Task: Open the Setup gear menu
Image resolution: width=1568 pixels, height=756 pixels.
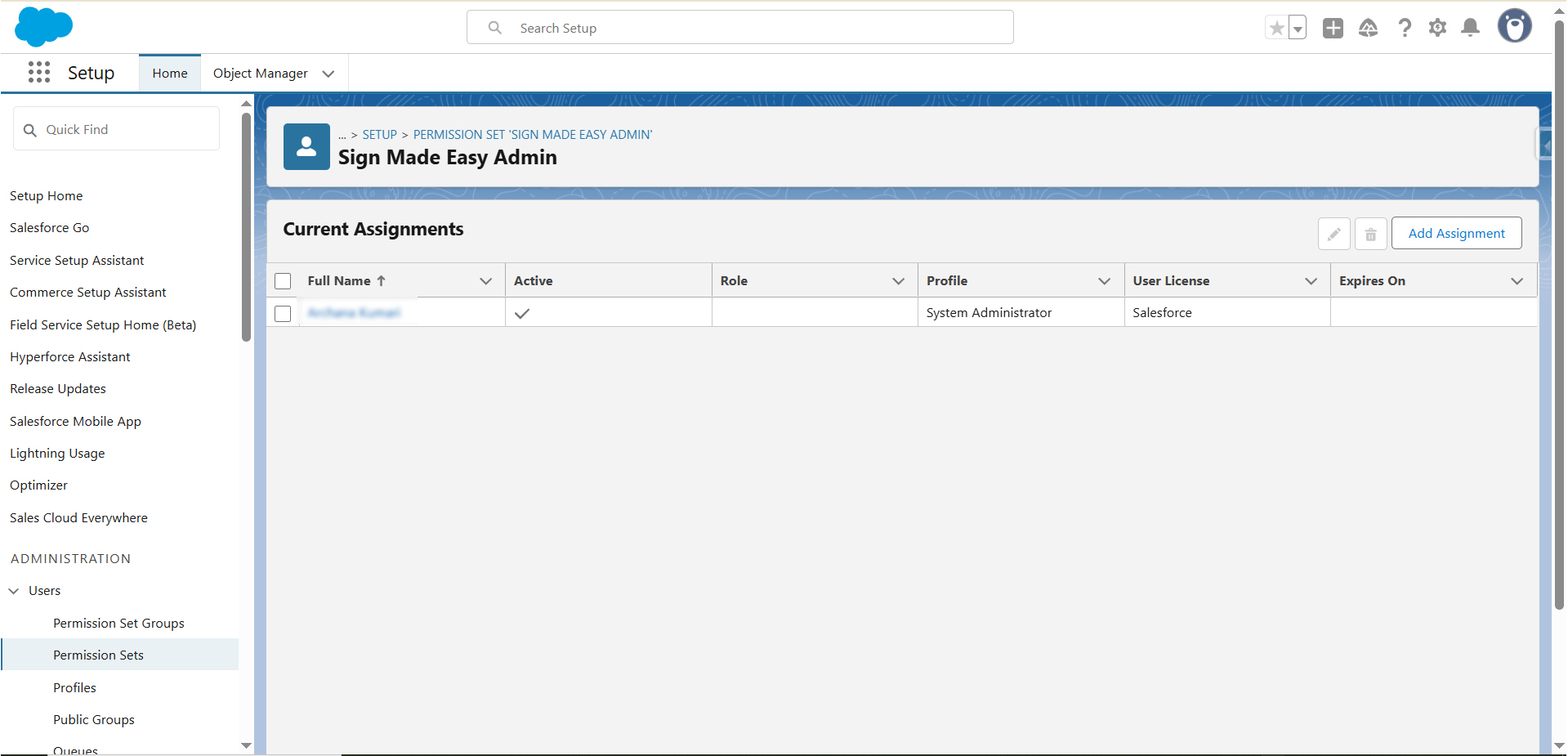Action: 1437,28
